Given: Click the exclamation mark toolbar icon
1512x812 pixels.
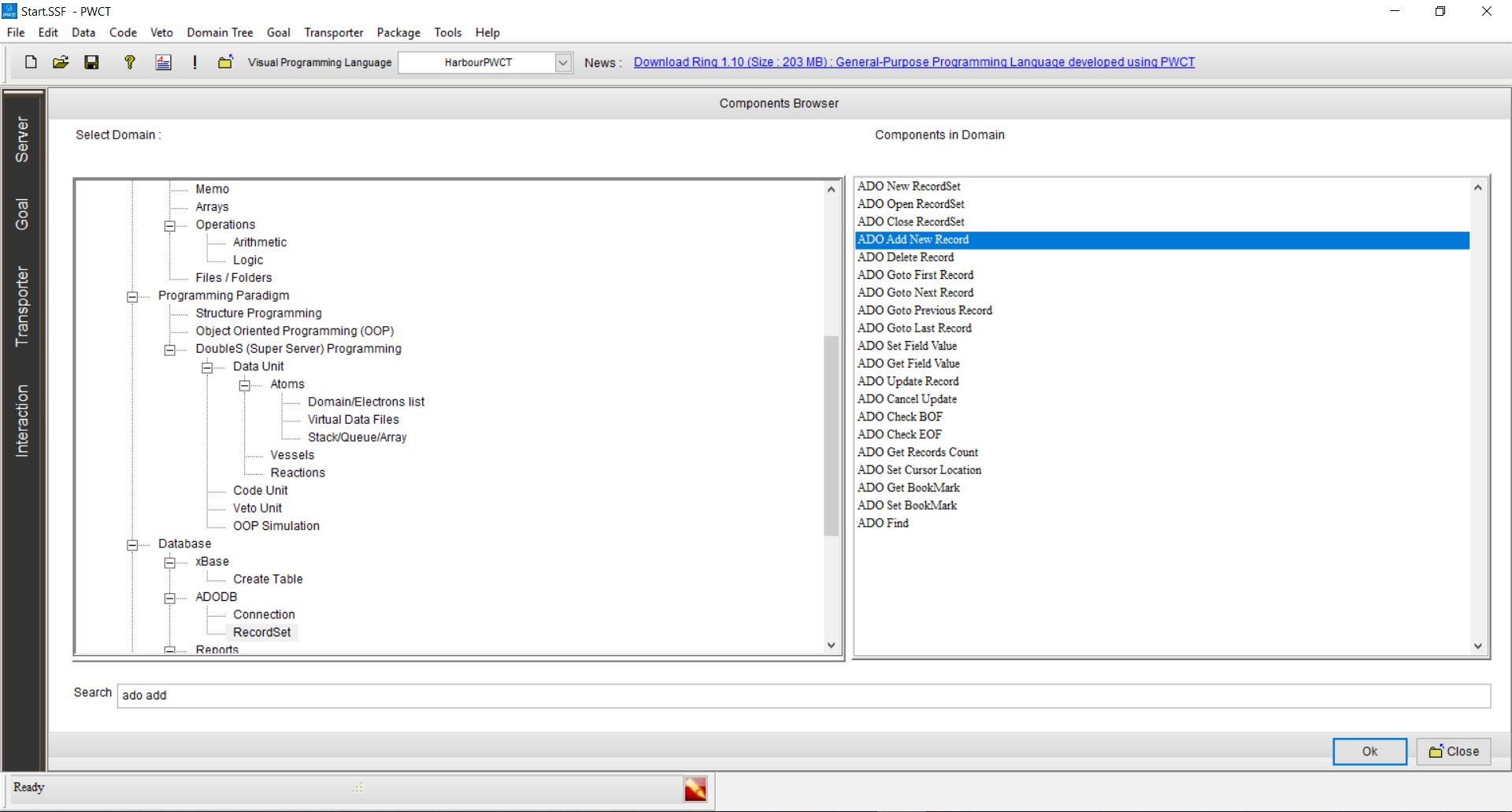Looking at the screenshot, I should tap(195, 62).
